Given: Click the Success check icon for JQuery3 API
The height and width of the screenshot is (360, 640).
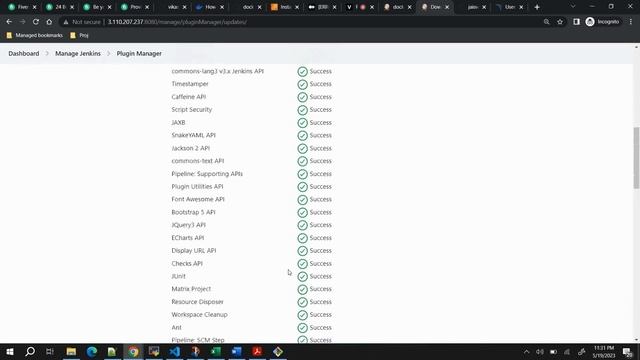Looking at the screenshot, I should (302, 225).
